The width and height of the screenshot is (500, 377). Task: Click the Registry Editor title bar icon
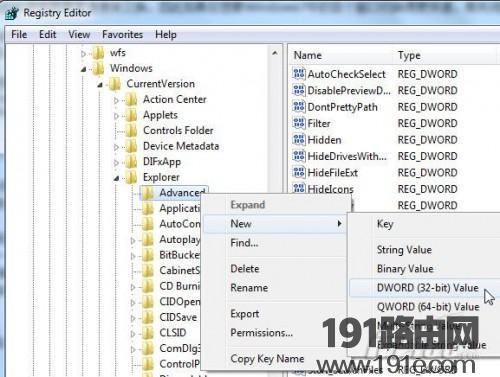tap(12, 13)
